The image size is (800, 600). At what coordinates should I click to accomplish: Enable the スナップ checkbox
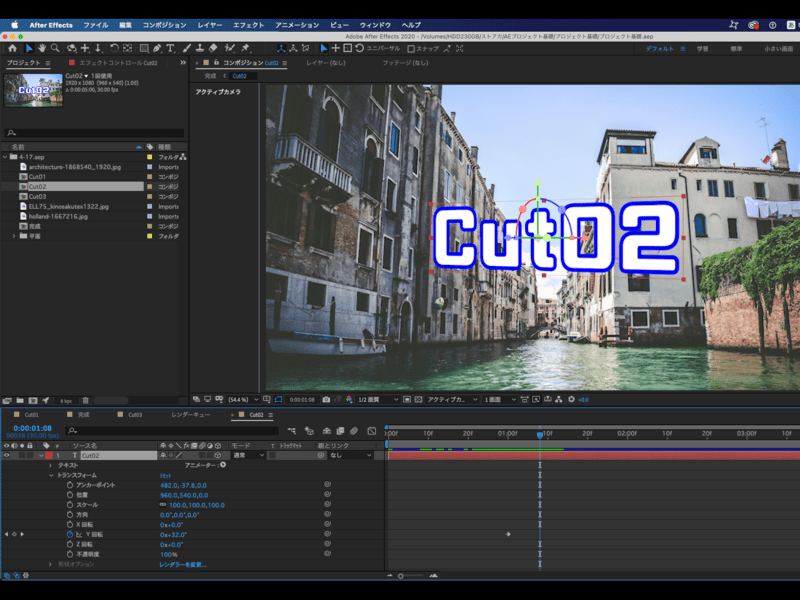click(411, 48)
